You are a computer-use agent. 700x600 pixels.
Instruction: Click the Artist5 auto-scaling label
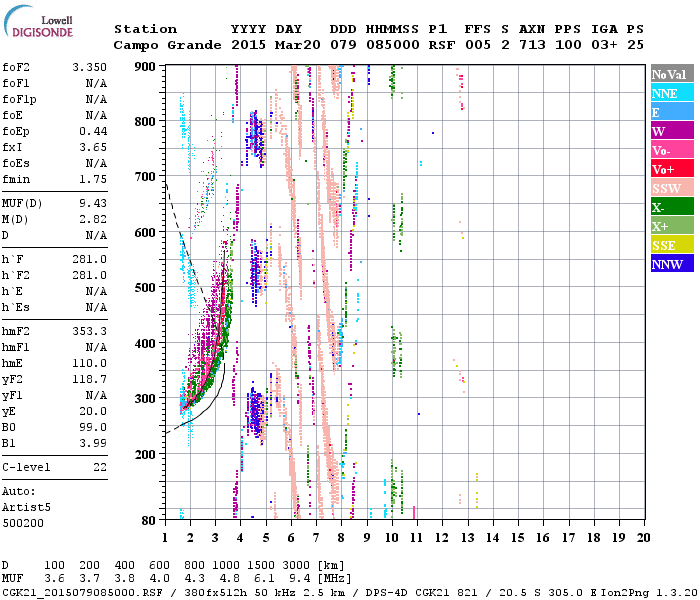[26, 508]
